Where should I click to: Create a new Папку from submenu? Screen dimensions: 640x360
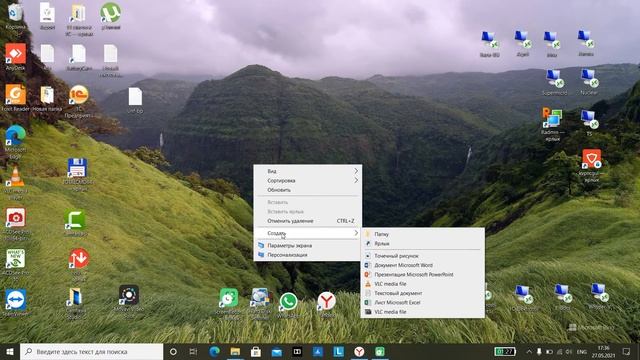[422, 234]
